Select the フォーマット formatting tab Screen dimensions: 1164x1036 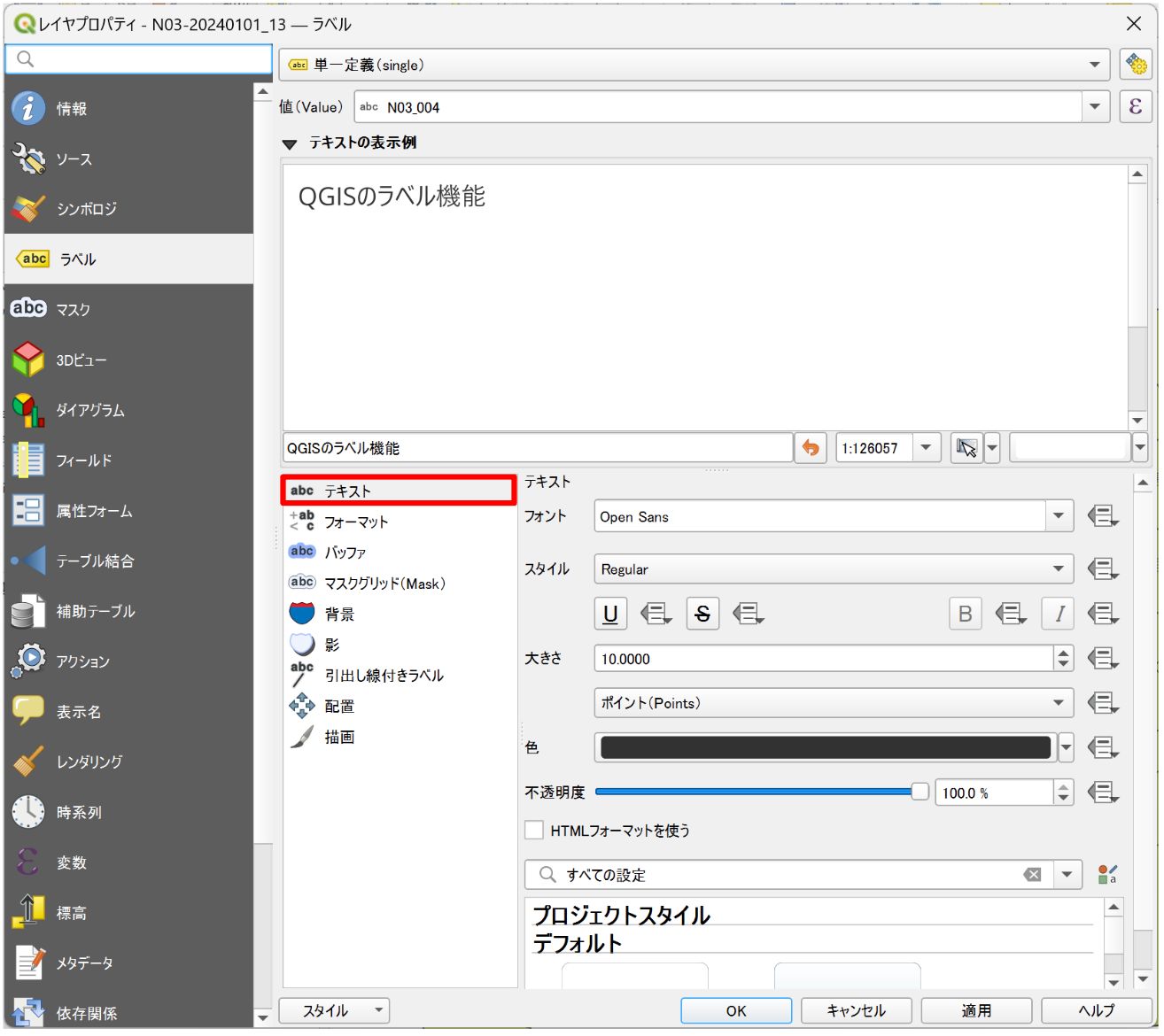(399, 522)
